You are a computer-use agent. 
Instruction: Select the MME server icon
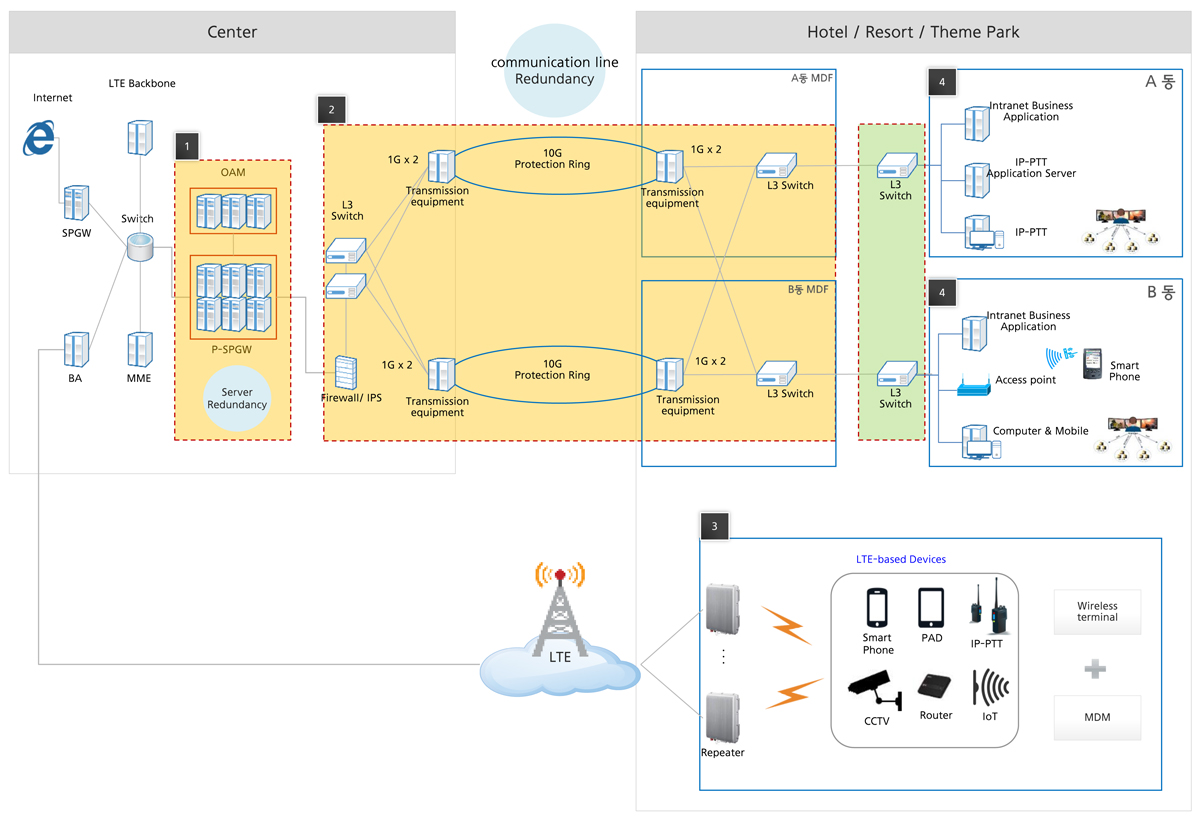(x=139, y=350)
